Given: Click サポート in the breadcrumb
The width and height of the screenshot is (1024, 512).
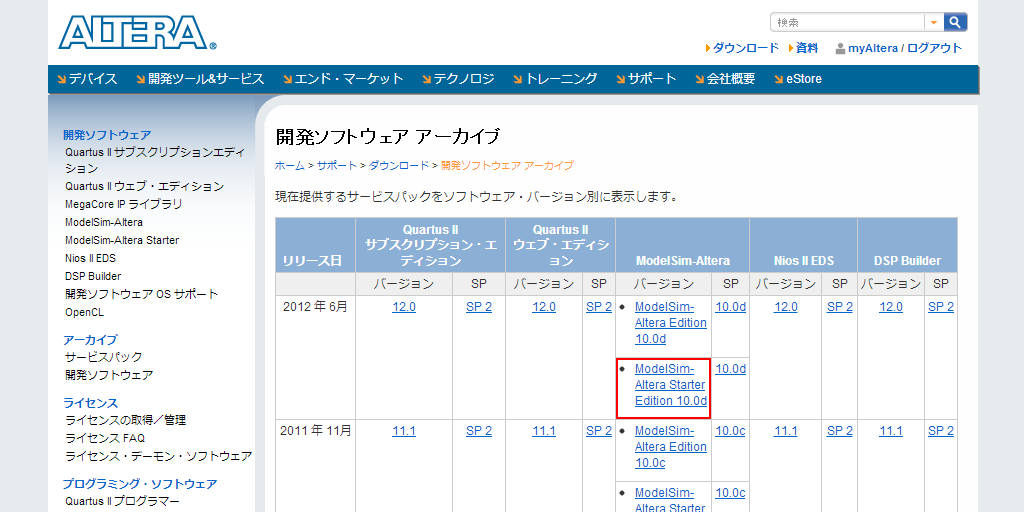Looking at the screenshot, I should 337,166.
